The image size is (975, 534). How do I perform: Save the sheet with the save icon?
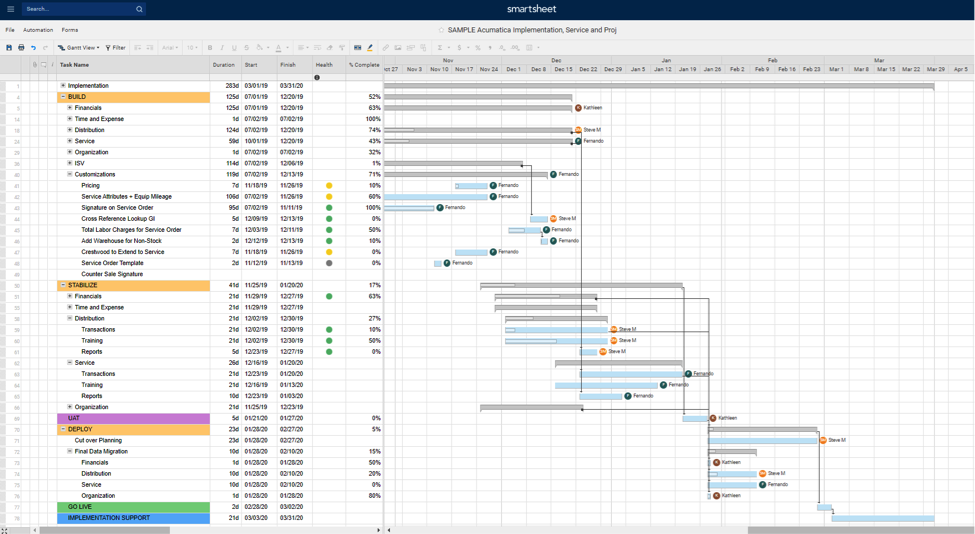(x=9, y=47)
